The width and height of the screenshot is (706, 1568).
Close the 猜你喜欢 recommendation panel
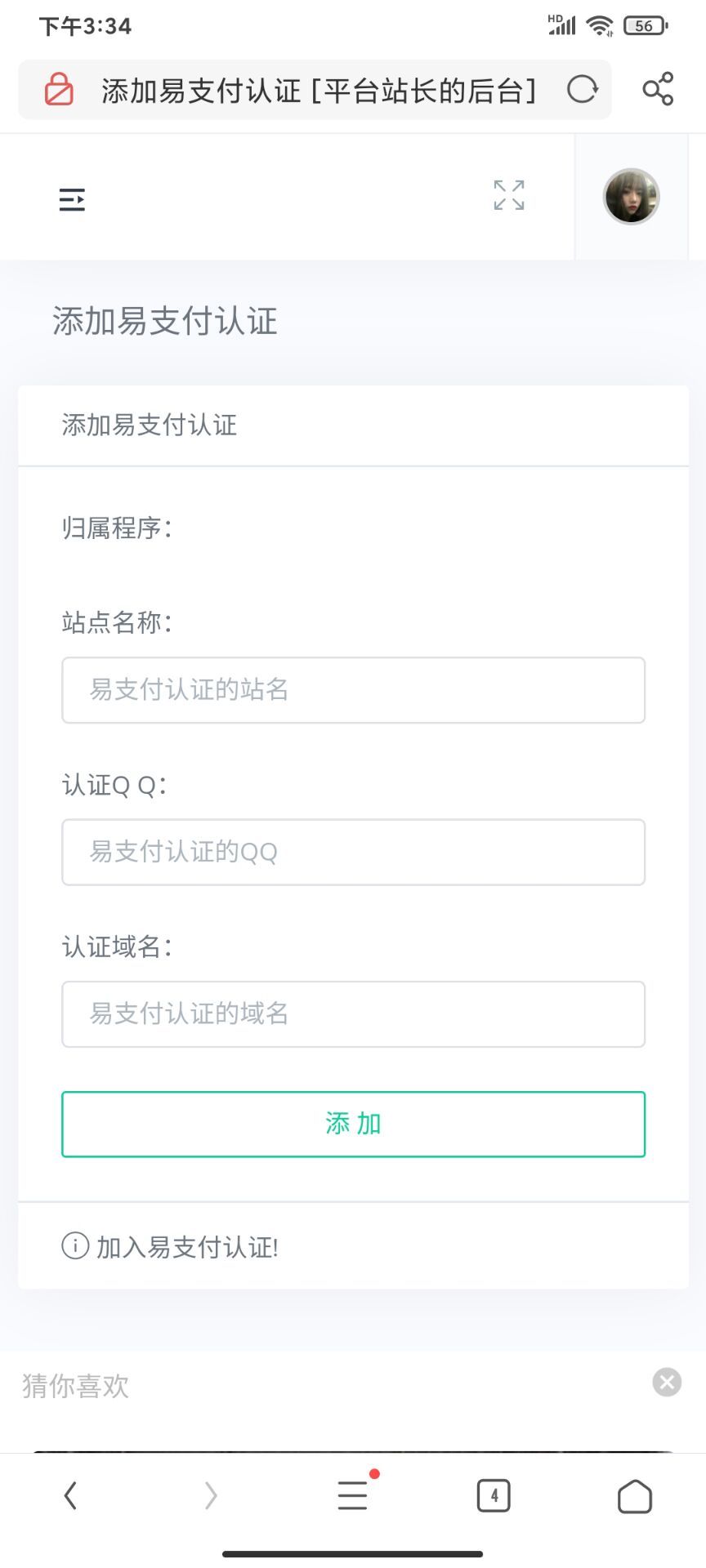[667, 1383]
